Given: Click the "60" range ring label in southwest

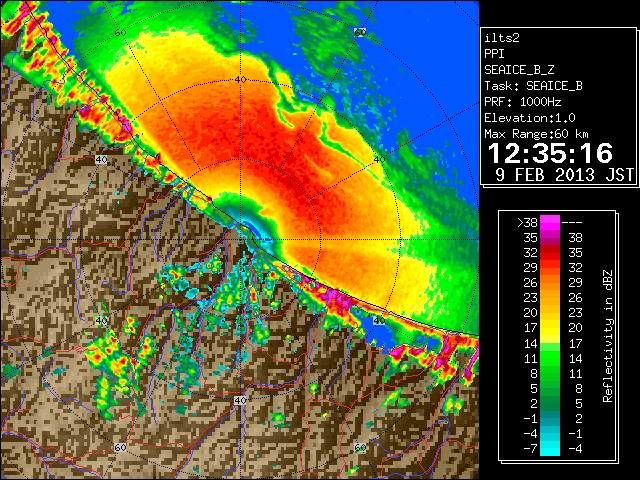Looking at the screenshot, I should pos(120,447).
